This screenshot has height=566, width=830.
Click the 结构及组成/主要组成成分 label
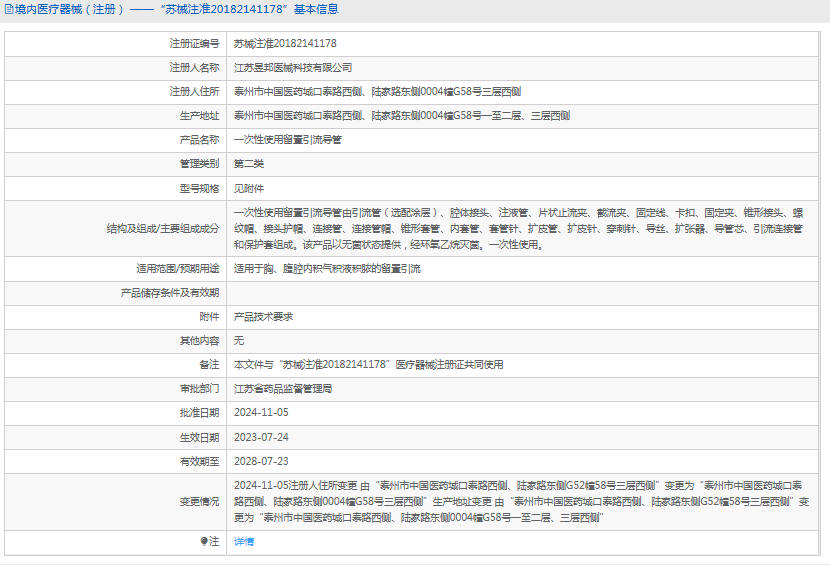tap(163, 229)
